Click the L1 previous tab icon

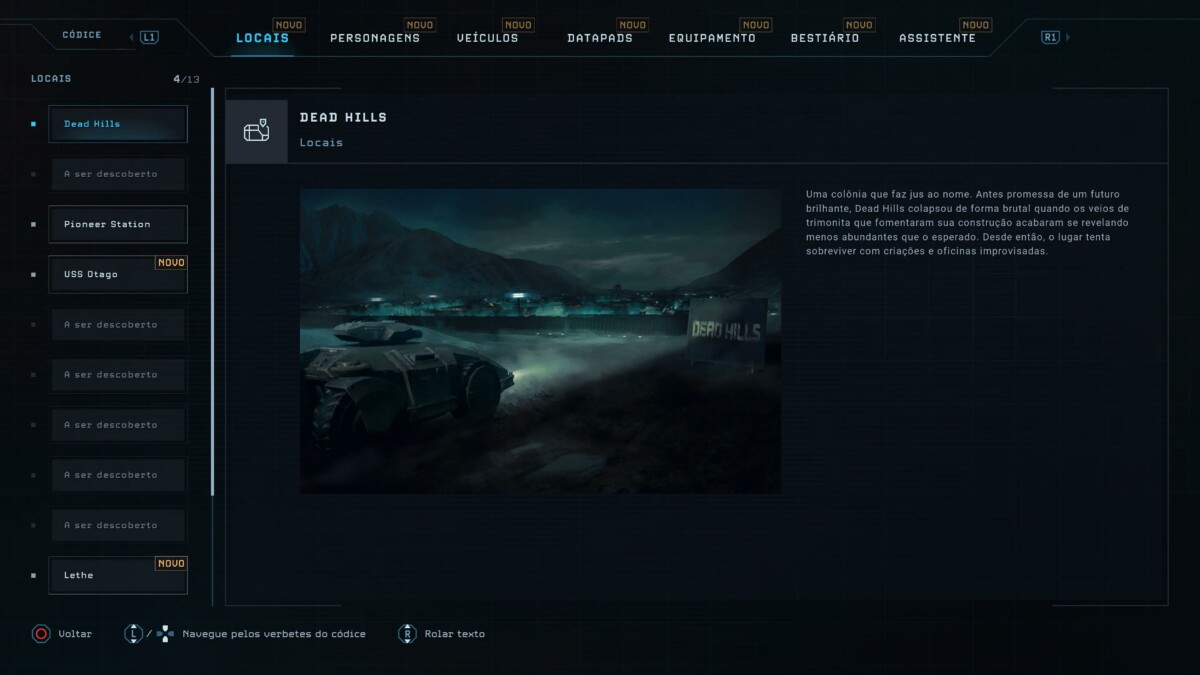149,37
